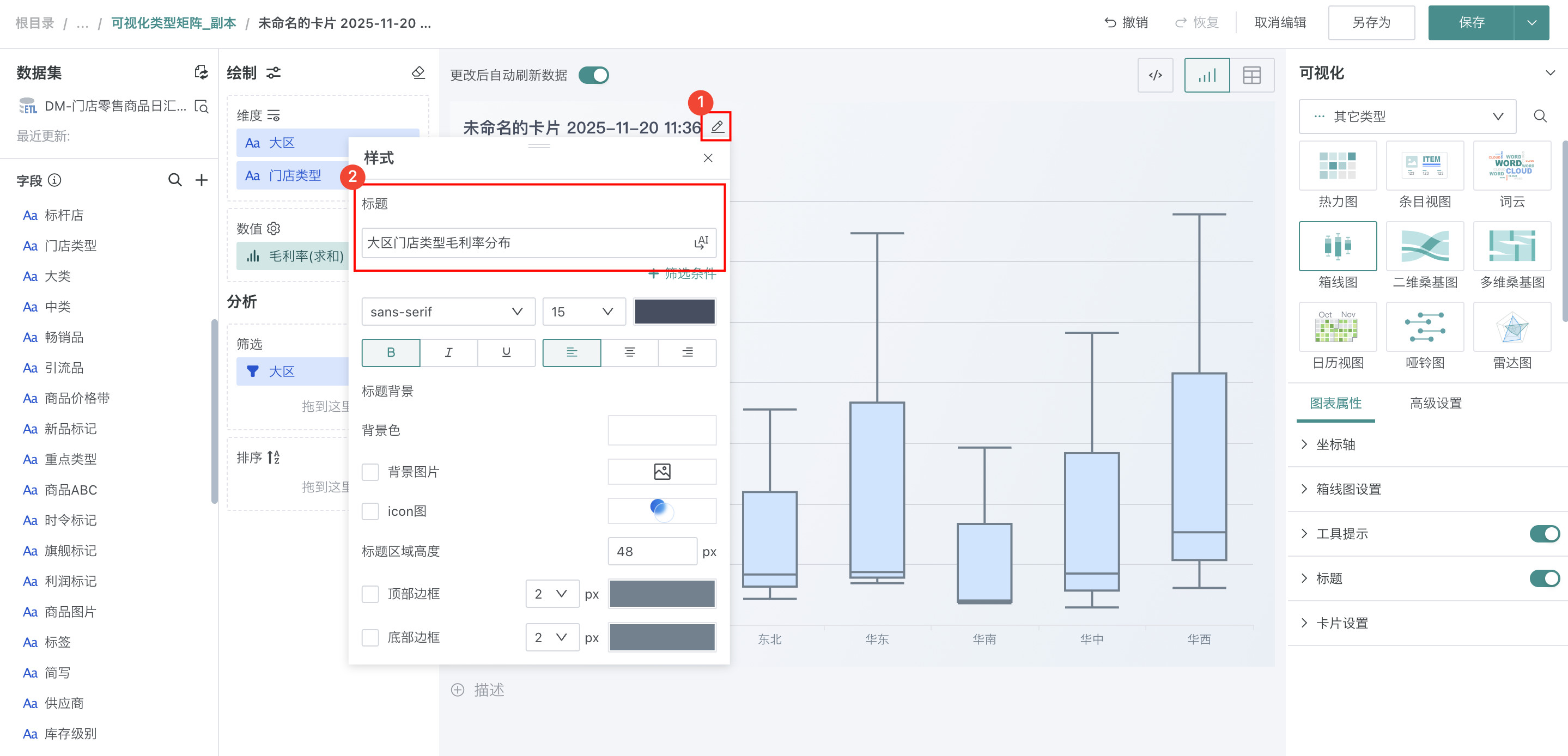Switch to the table view icon
The width and height of the screenshot is (1568, 756).
click(1251, 76)
